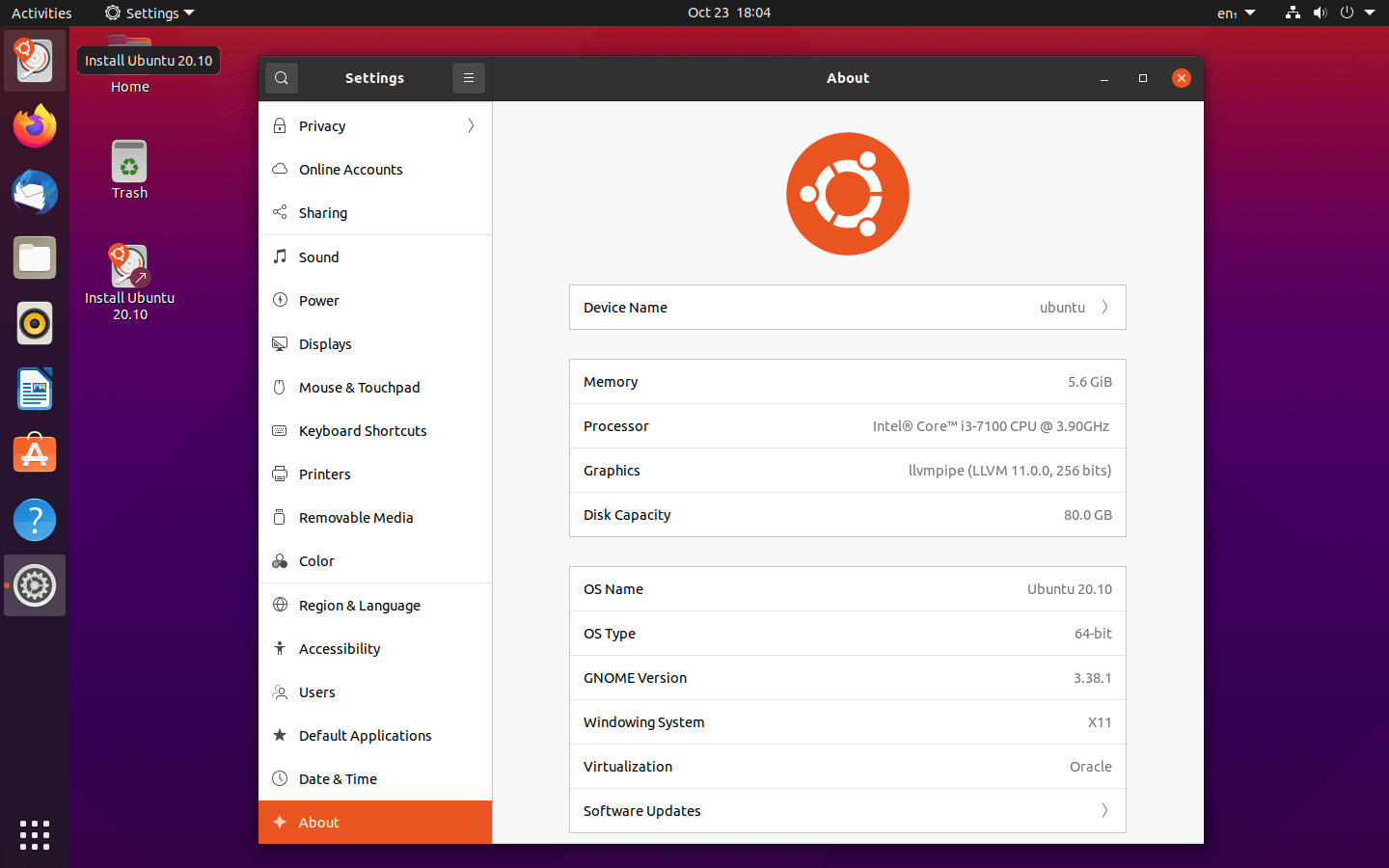
Task: Click the Install Ubuntu icon in dock
Action: 35,61
